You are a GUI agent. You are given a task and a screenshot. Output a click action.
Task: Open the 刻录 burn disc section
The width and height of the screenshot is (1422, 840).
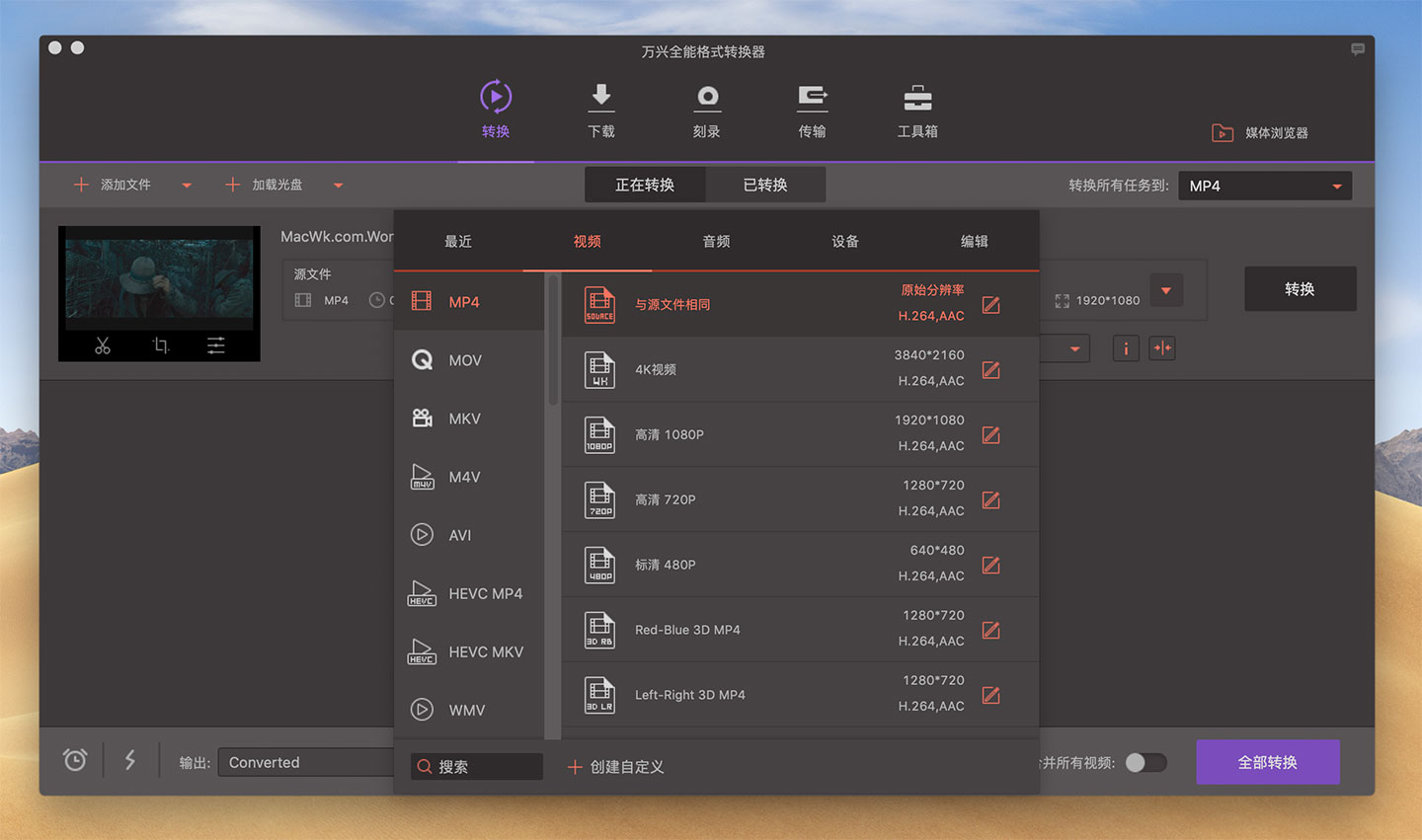pyautogui.click(x=706, y=111)
